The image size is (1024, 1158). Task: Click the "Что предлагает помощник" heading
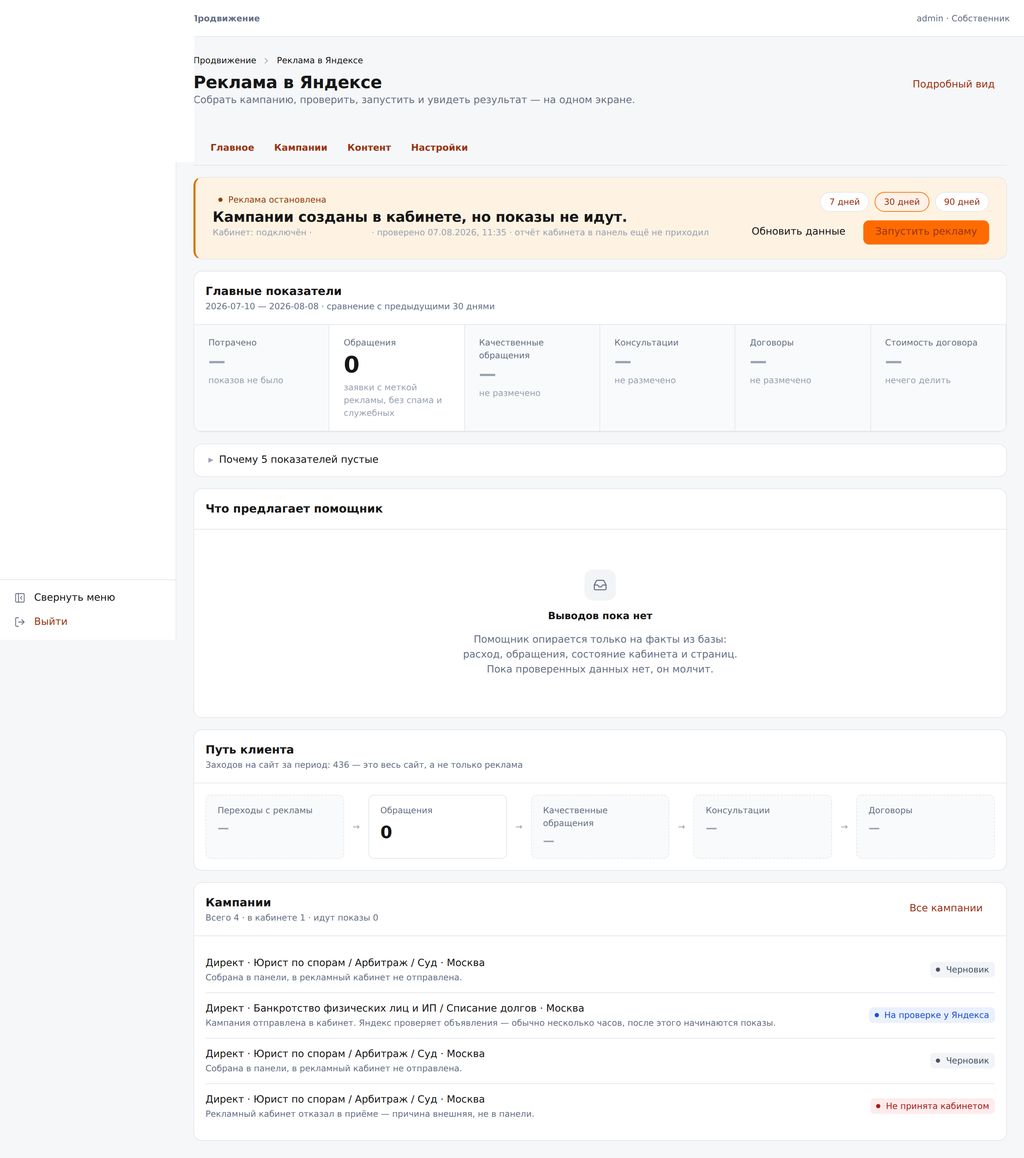tap(294, 509)
